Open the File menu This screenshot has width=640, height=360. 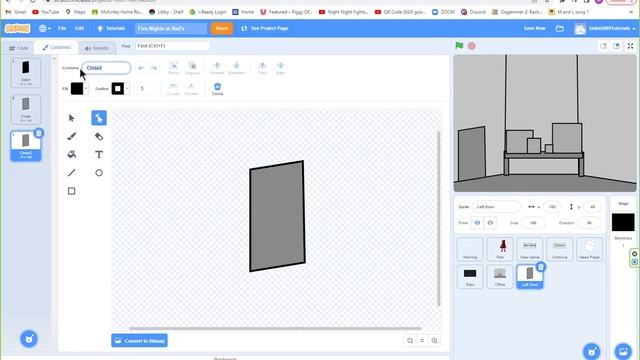62,28
